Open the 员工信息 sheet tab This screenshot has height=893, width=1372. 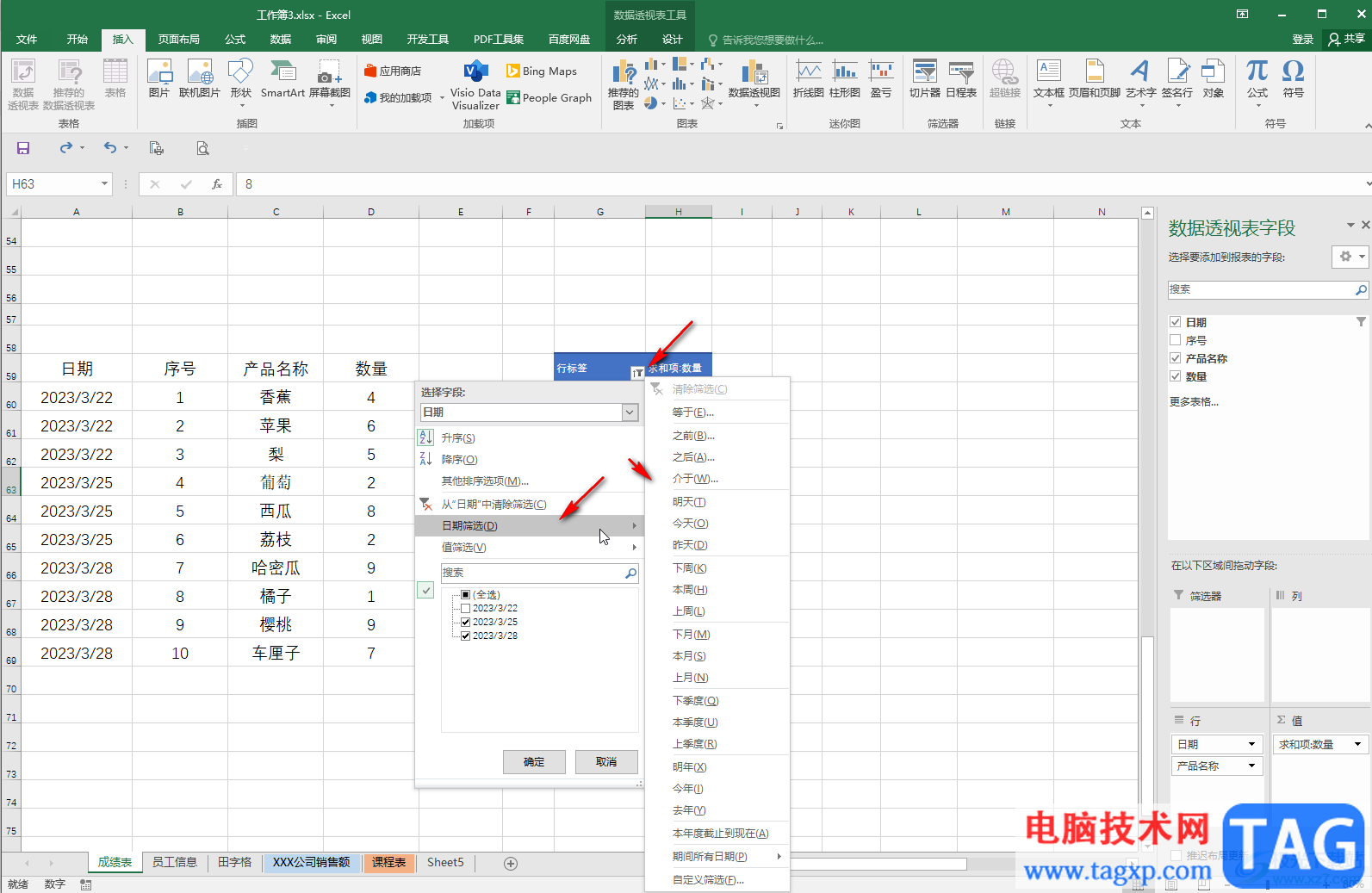(x=175, y=862)
